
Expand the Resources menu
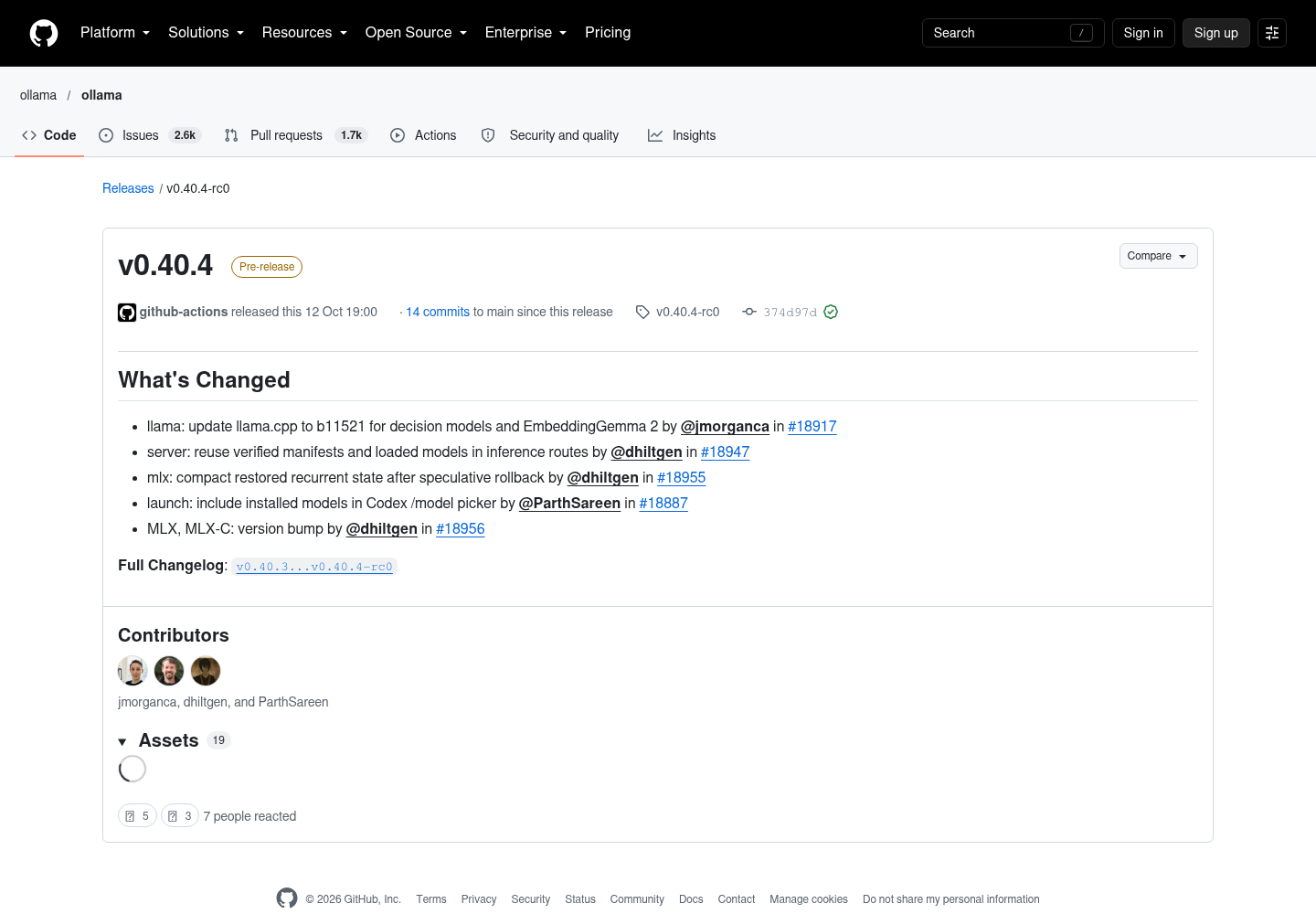[x=304, y=33]
